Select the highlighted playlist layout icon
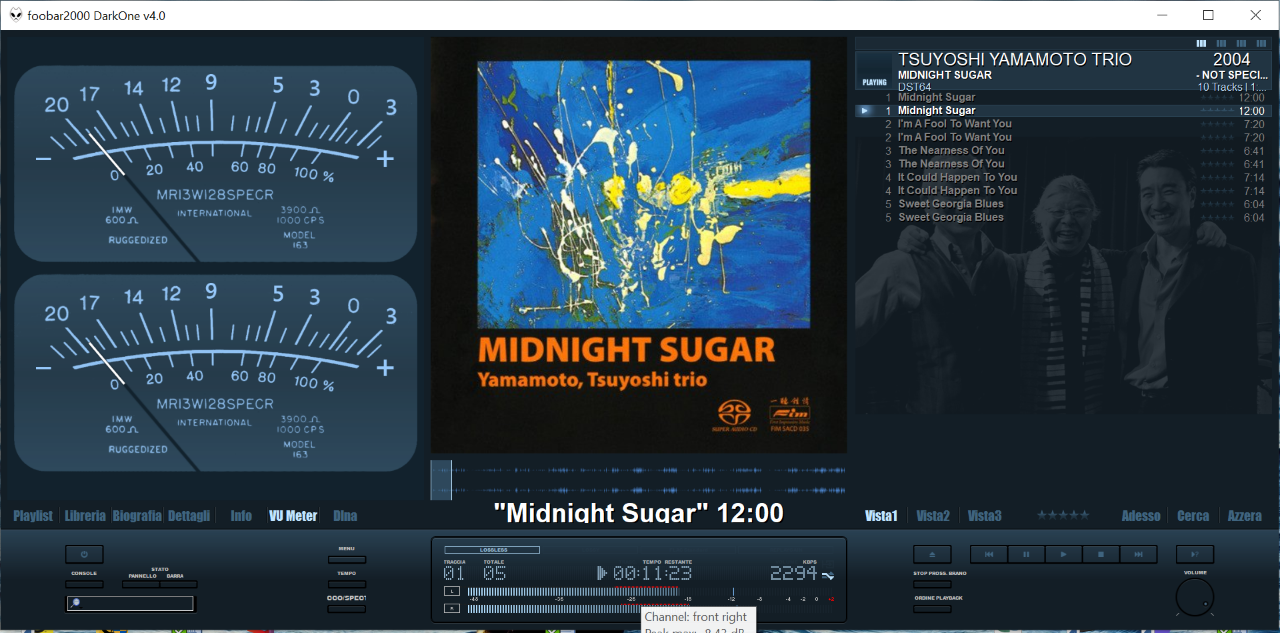 [1201, 44]
